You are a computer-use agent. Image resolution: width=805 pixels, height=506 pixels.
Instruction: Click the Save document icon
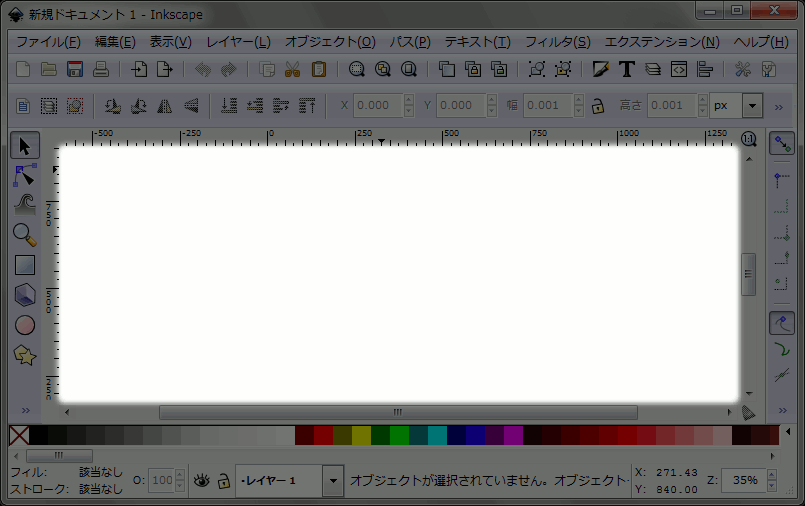click(x=74, y=69)
